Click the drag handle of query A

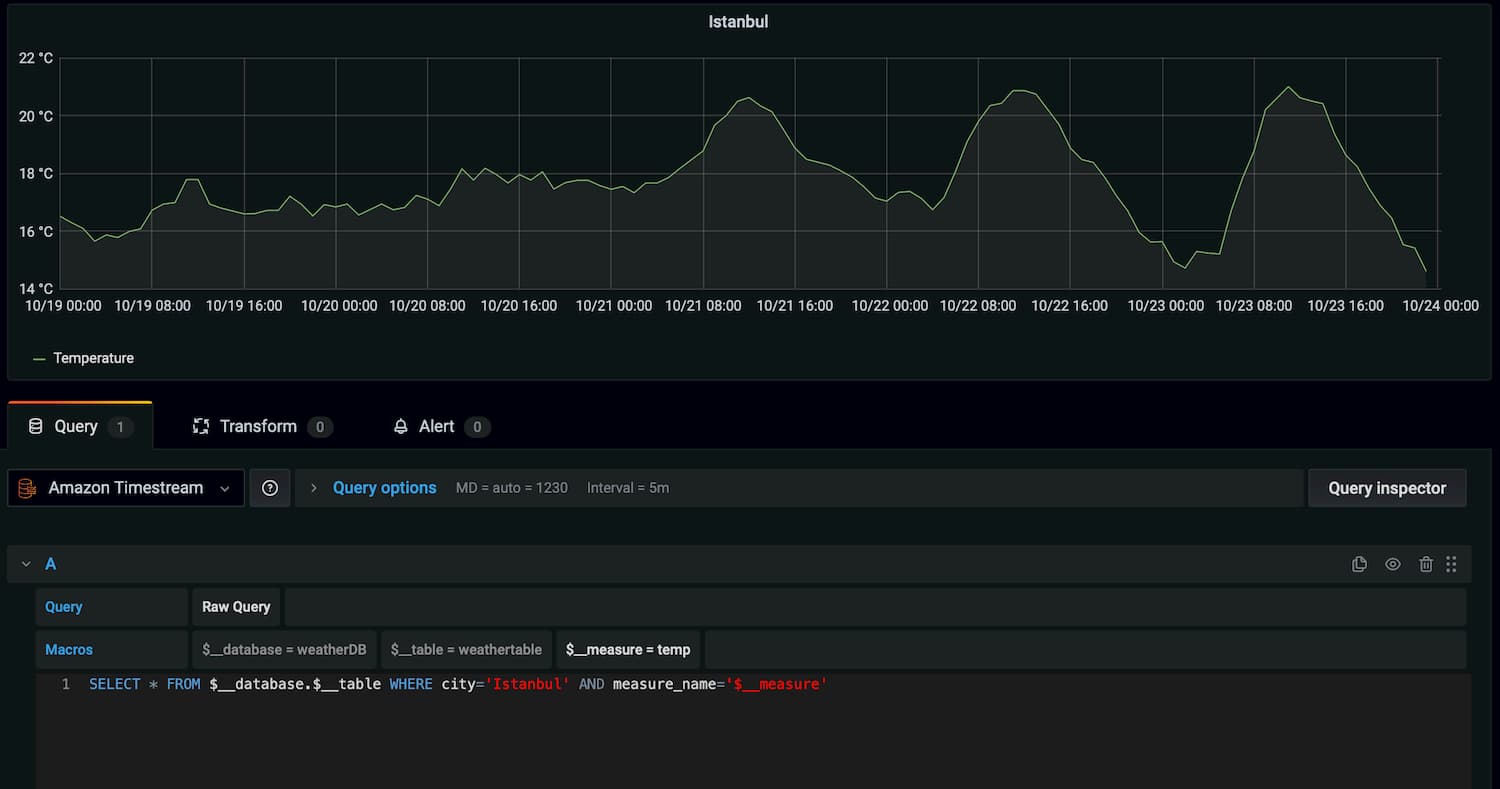pos(1451,564)
